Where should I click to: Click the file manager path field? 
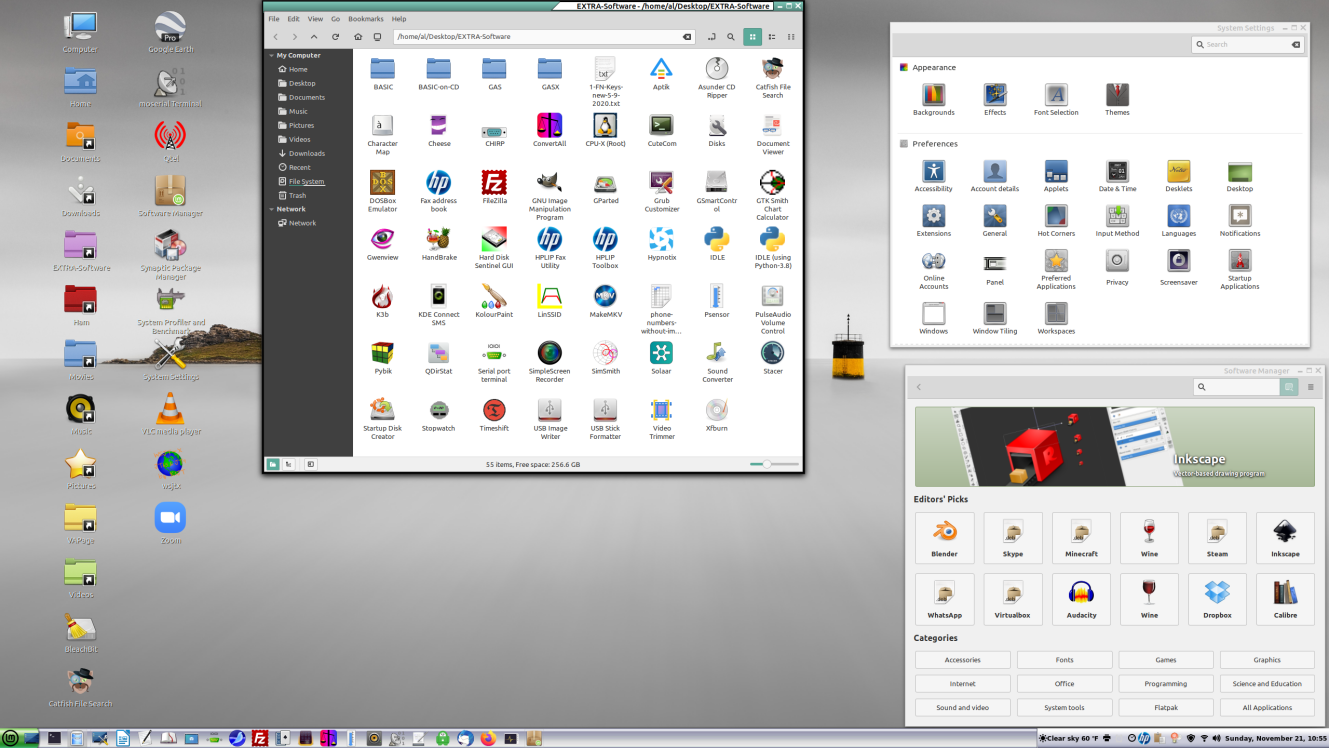point(544,36)
